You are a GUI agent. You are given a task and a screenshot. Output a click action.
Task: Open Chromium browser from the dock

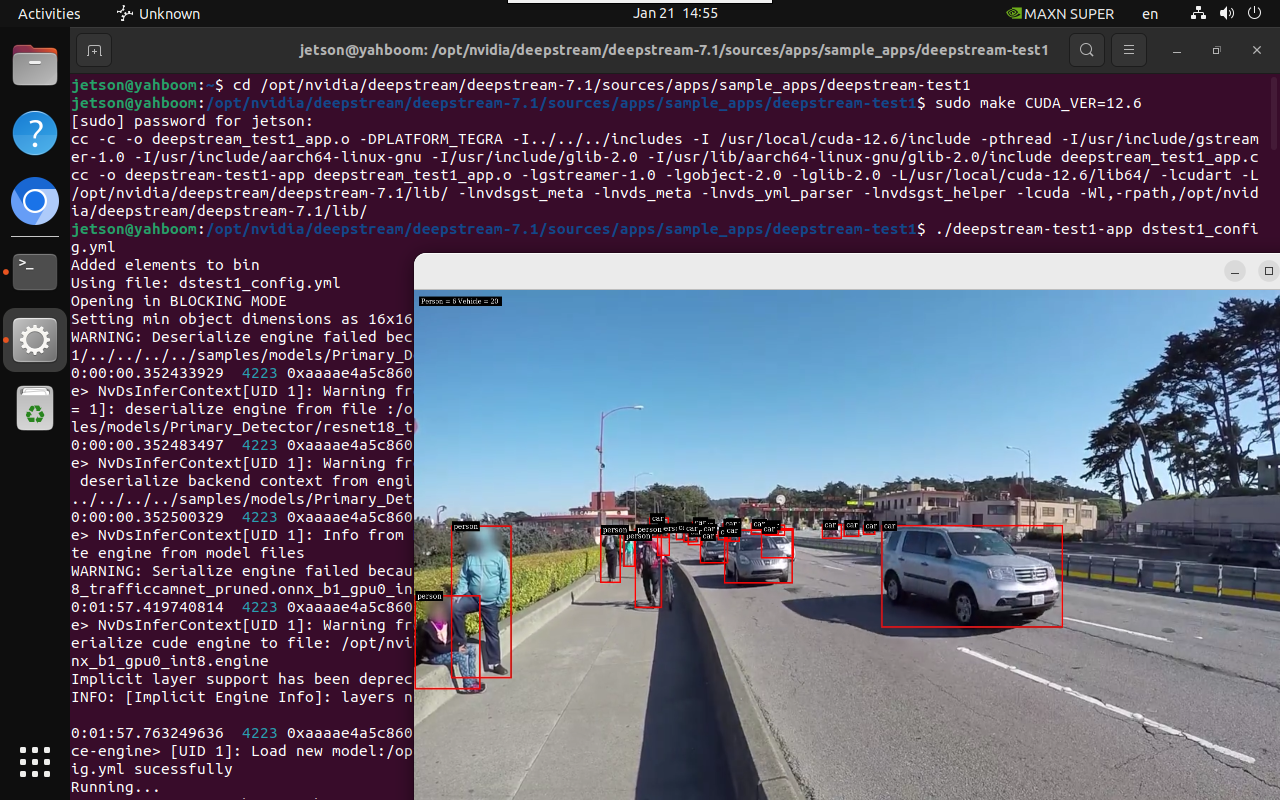(x=35, y=203)
